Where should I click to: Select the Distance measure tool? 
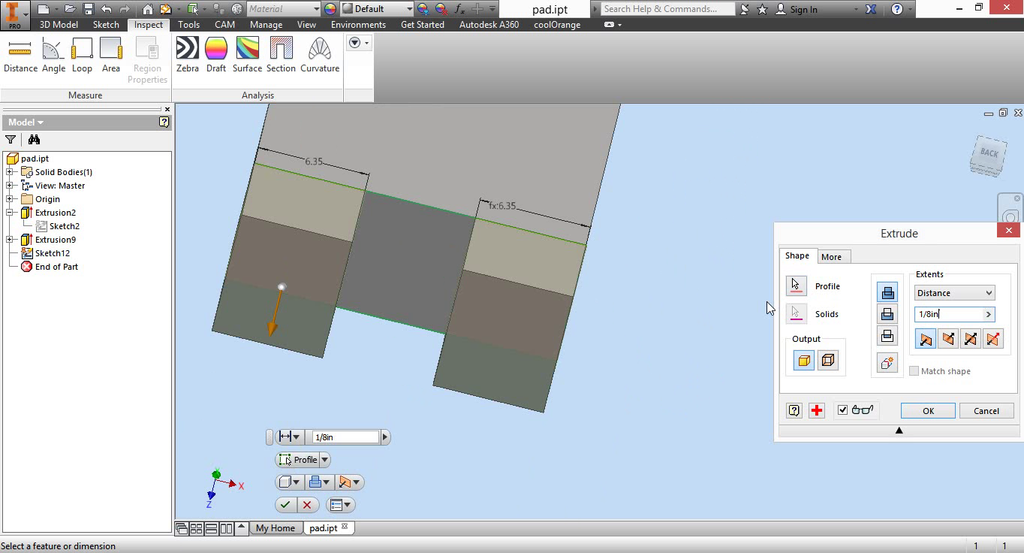click(20, 55)
